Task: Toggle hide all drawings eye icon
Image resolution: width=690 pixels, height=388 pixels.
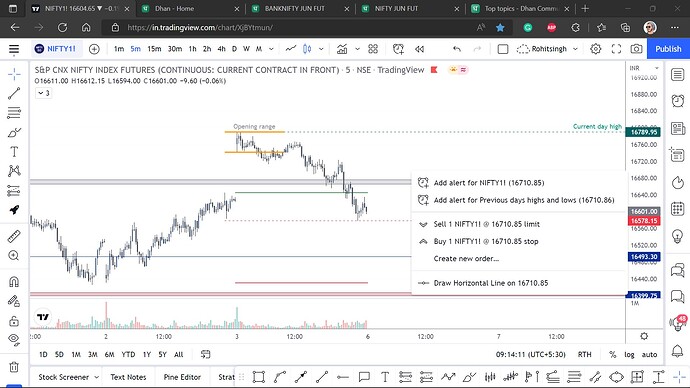Action: point(14,339)
